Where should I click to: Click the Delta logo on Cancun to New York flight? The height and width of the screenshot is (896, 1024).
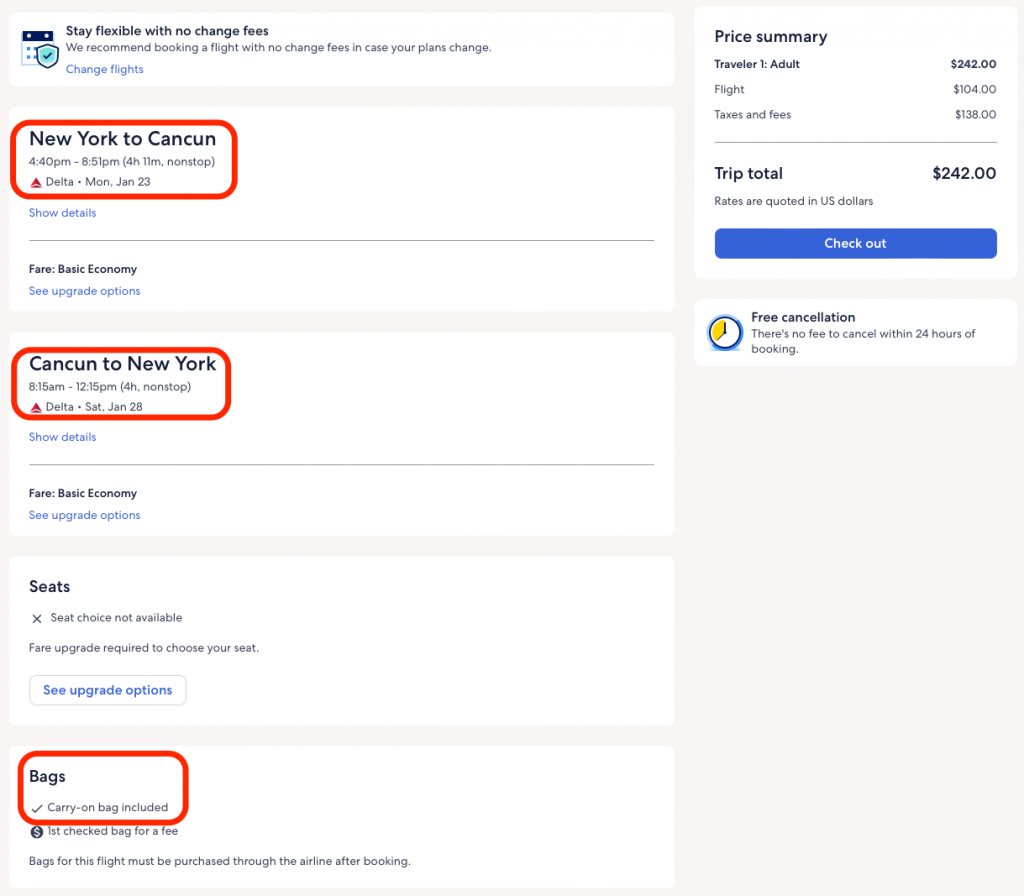36,407
